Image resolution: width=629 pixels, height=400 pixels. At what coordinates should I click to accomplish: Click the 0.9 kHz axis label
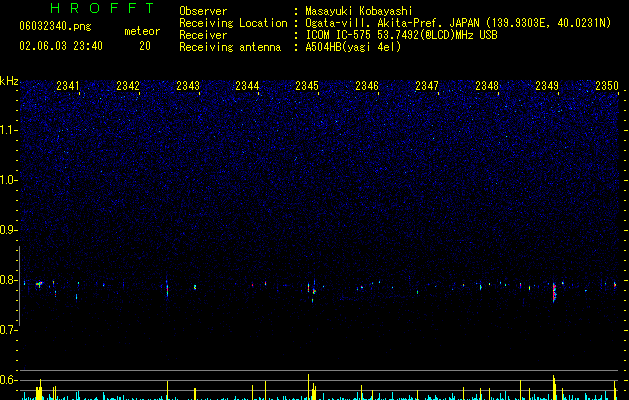coord(8,230)
